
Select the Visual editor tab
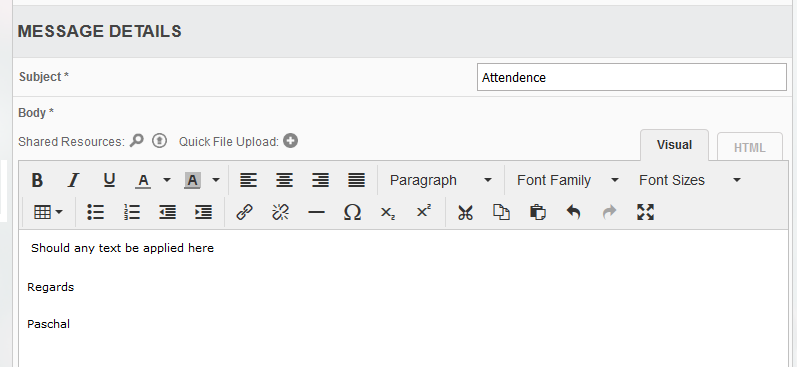(674, 145)
